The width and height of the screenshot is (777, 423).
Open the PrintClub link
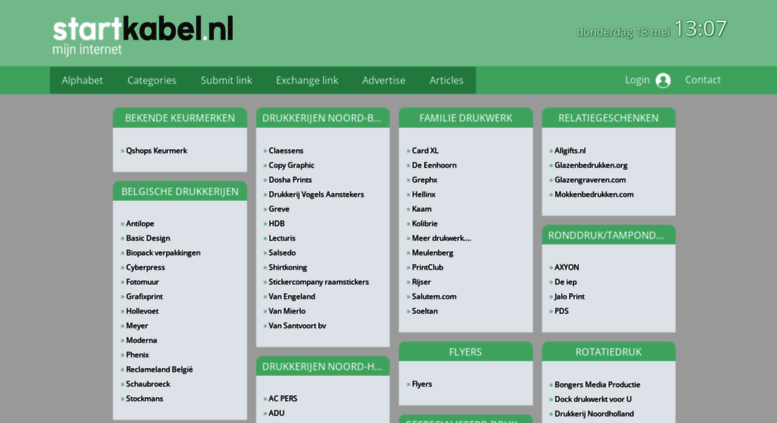click(428, 267)
